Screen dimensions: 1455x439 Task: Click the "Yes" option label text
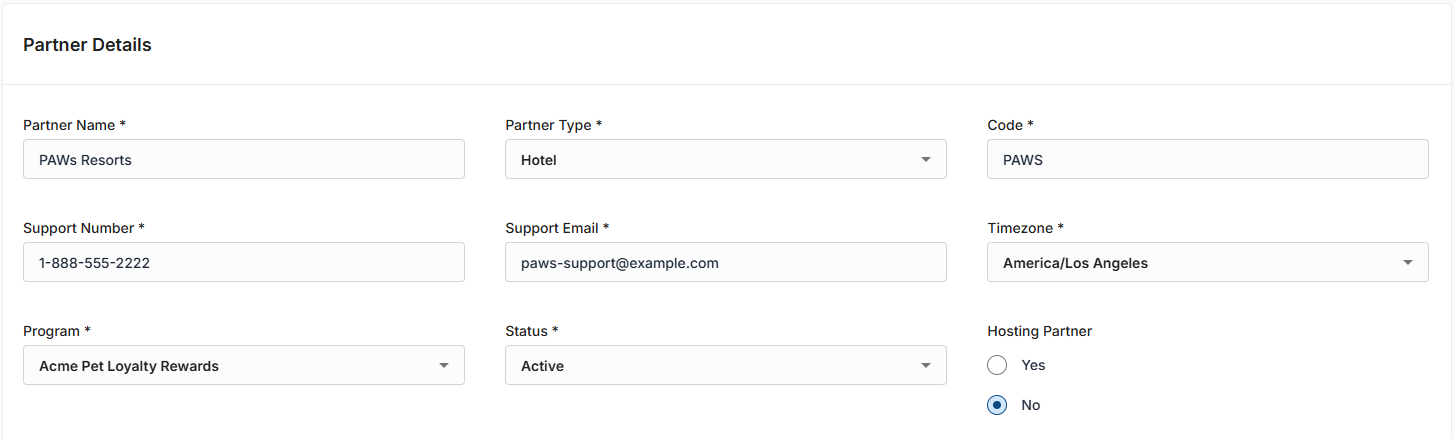(1033, 365)
